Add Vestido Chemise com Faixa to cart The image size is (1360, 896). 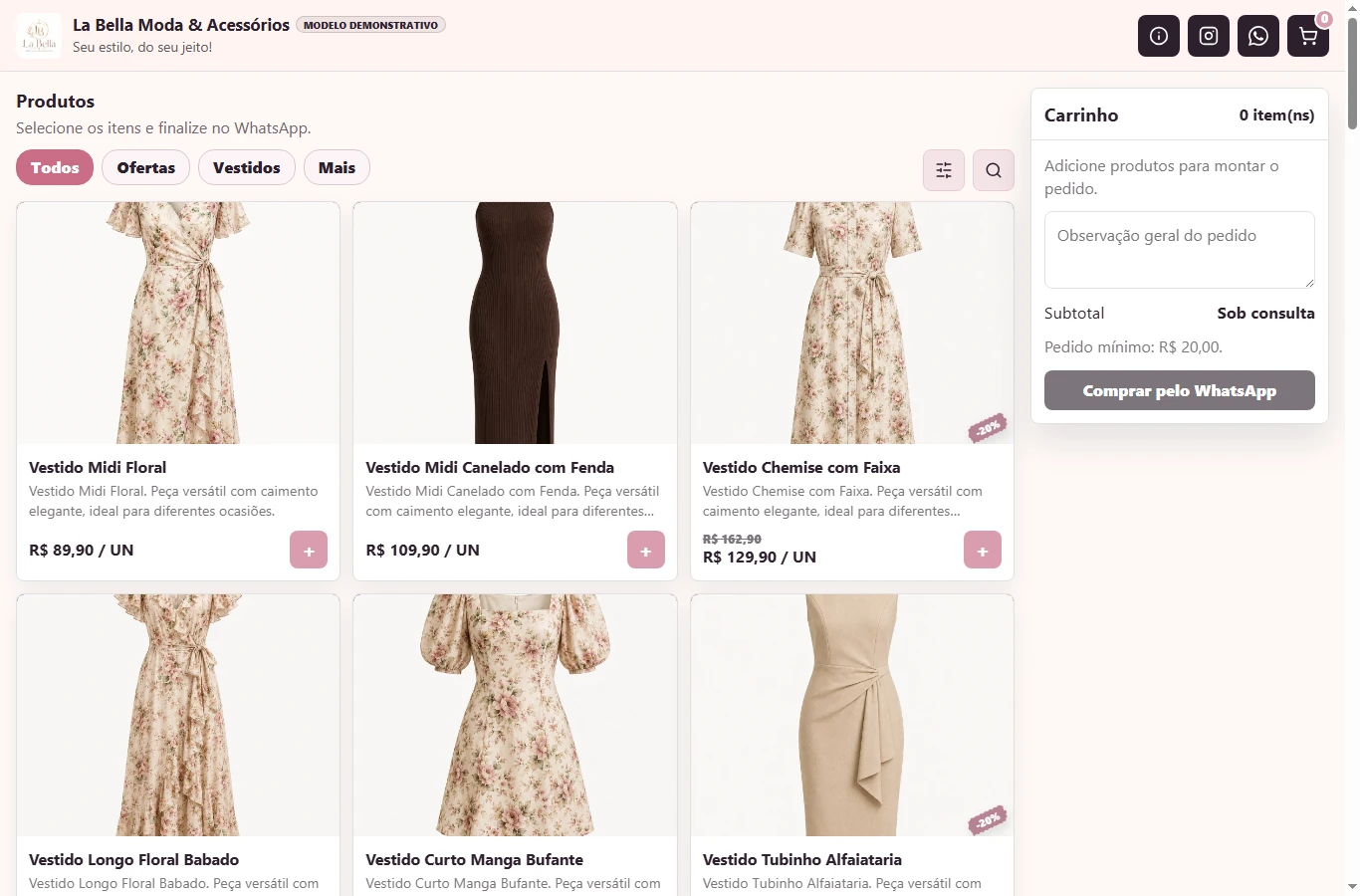tap(983, 551)
